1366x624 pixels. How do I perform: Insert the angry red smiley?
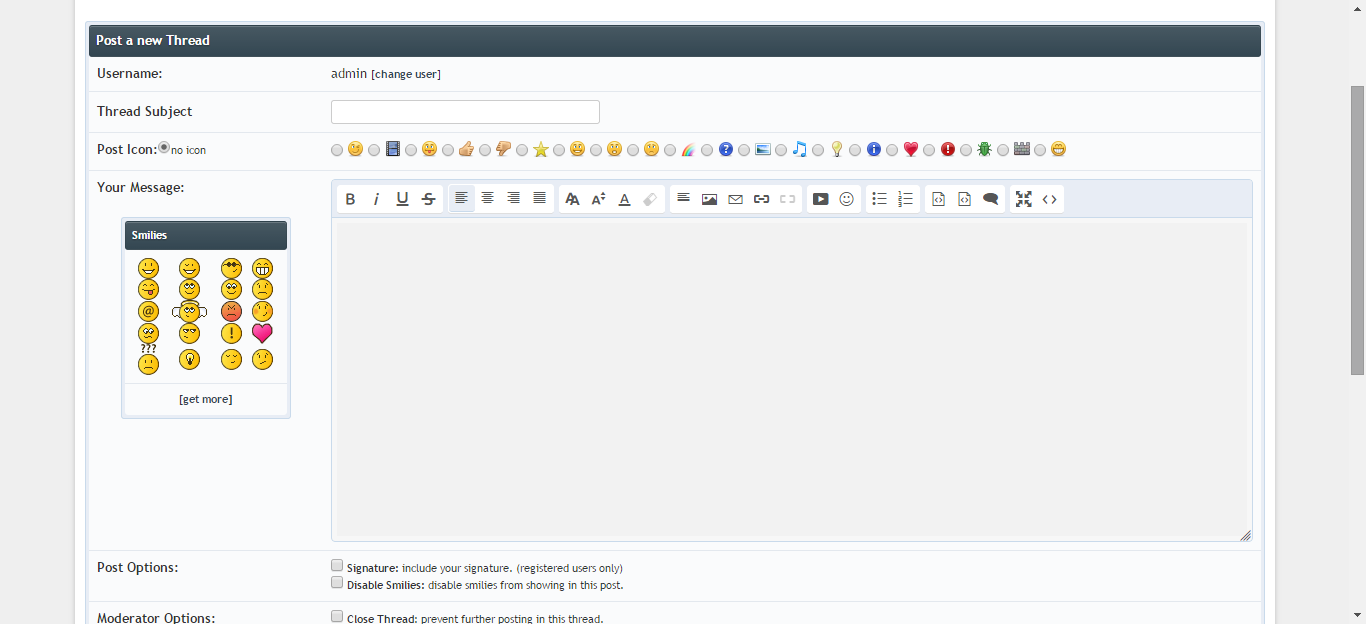231,311
